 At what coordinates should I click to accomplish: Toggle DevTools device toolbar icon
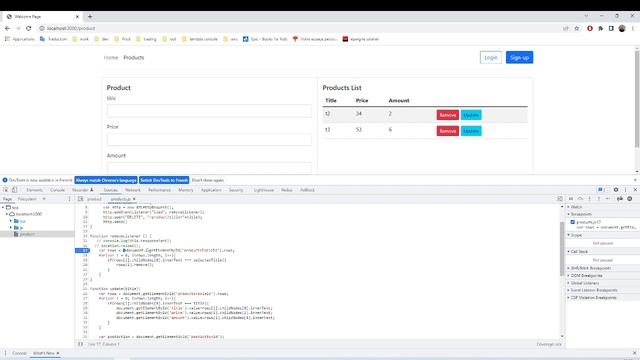pyautogui.click(x=15, y=190)
